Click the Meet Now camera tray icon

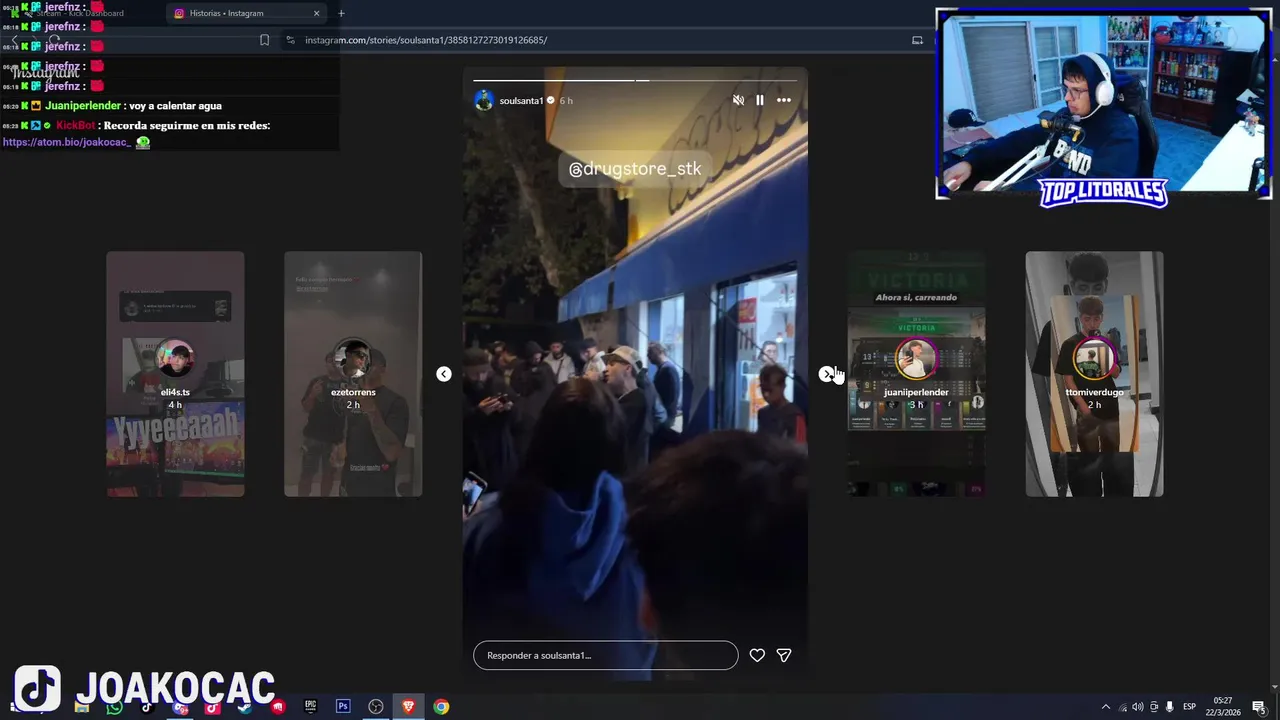tap(1154, 707)
